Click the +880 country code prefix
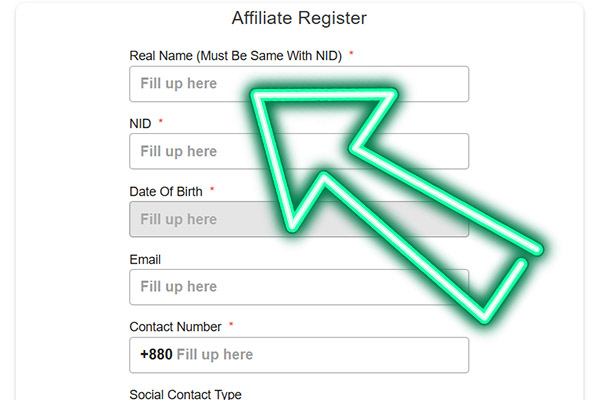 tap(156, 355)
